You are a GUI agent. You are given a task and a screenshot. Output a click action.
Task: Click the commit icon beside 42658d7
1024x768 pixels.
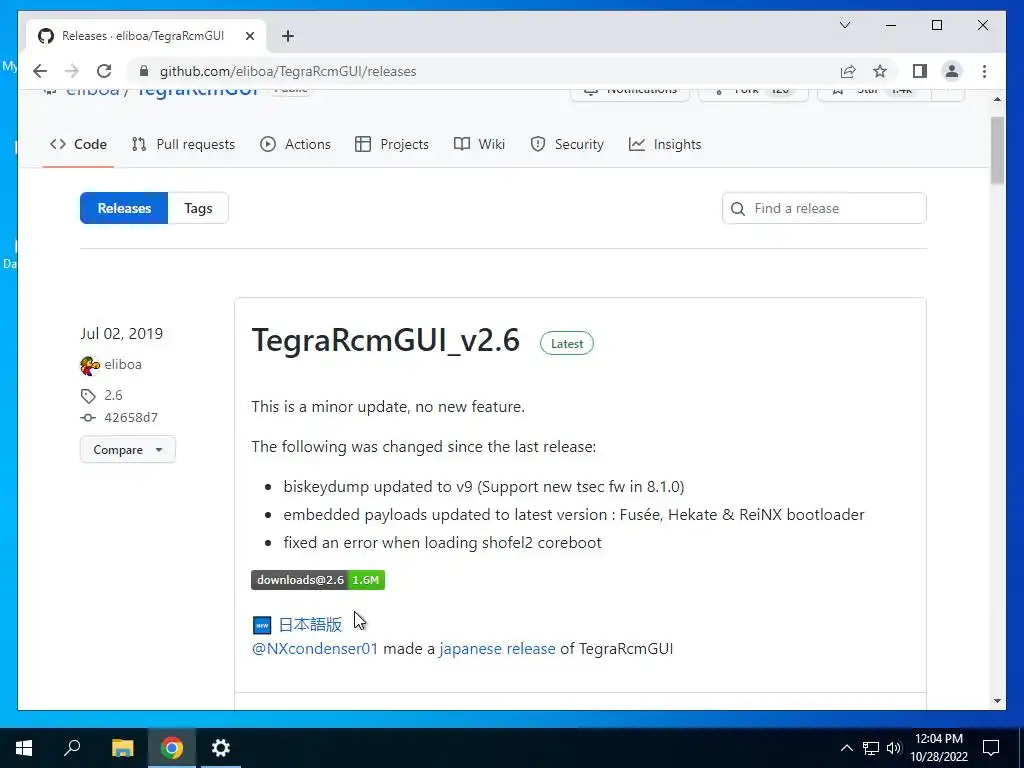coord(88,418)
